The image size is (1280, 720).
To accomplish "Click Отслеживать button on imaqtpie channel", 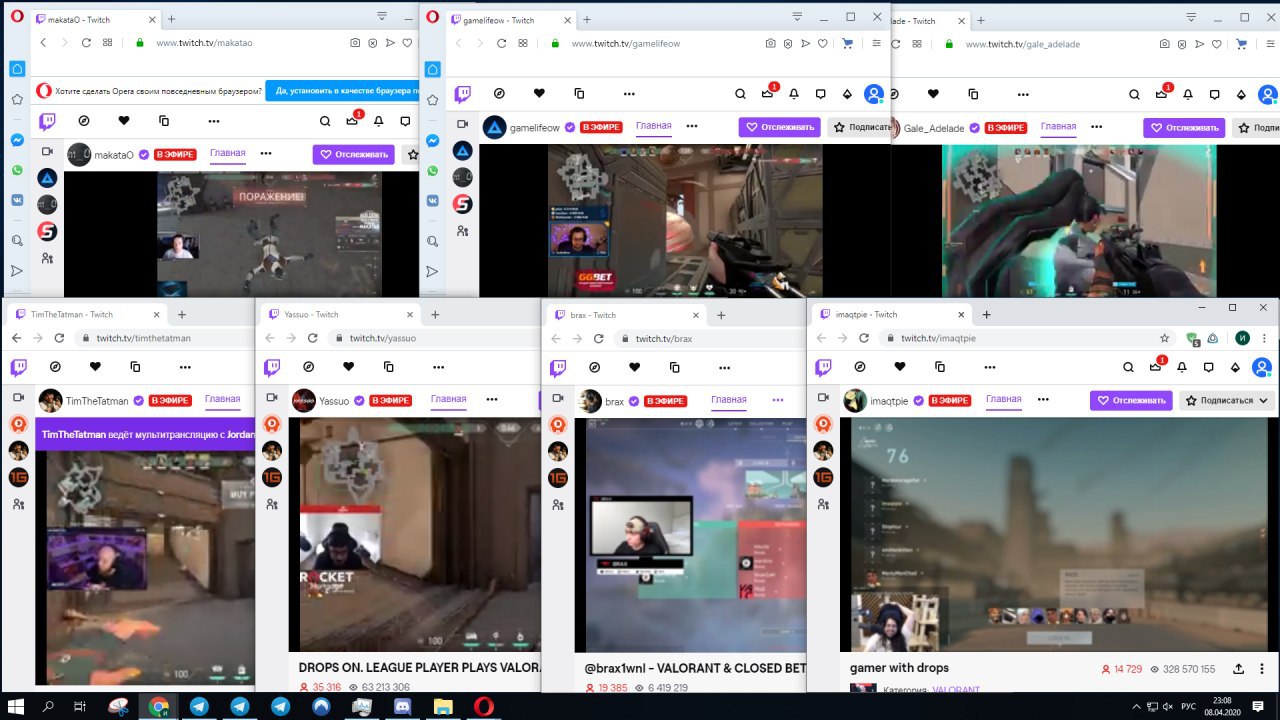I will point(1131,400).
